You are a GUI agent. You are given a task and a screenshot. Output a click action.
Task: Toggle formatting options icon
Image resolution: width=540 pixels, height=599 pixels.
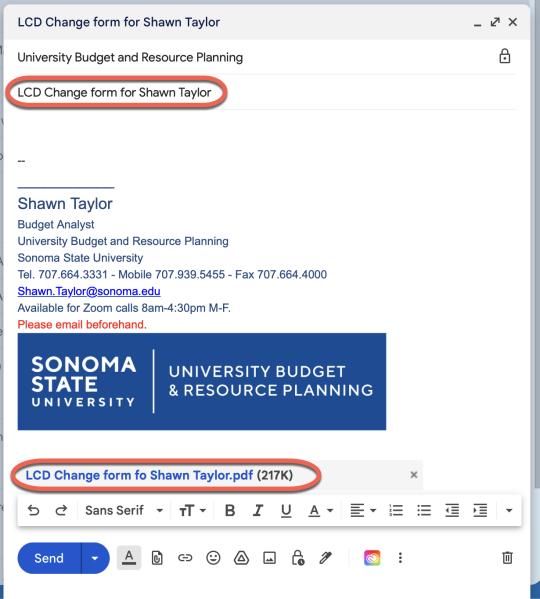click(129, 558)
